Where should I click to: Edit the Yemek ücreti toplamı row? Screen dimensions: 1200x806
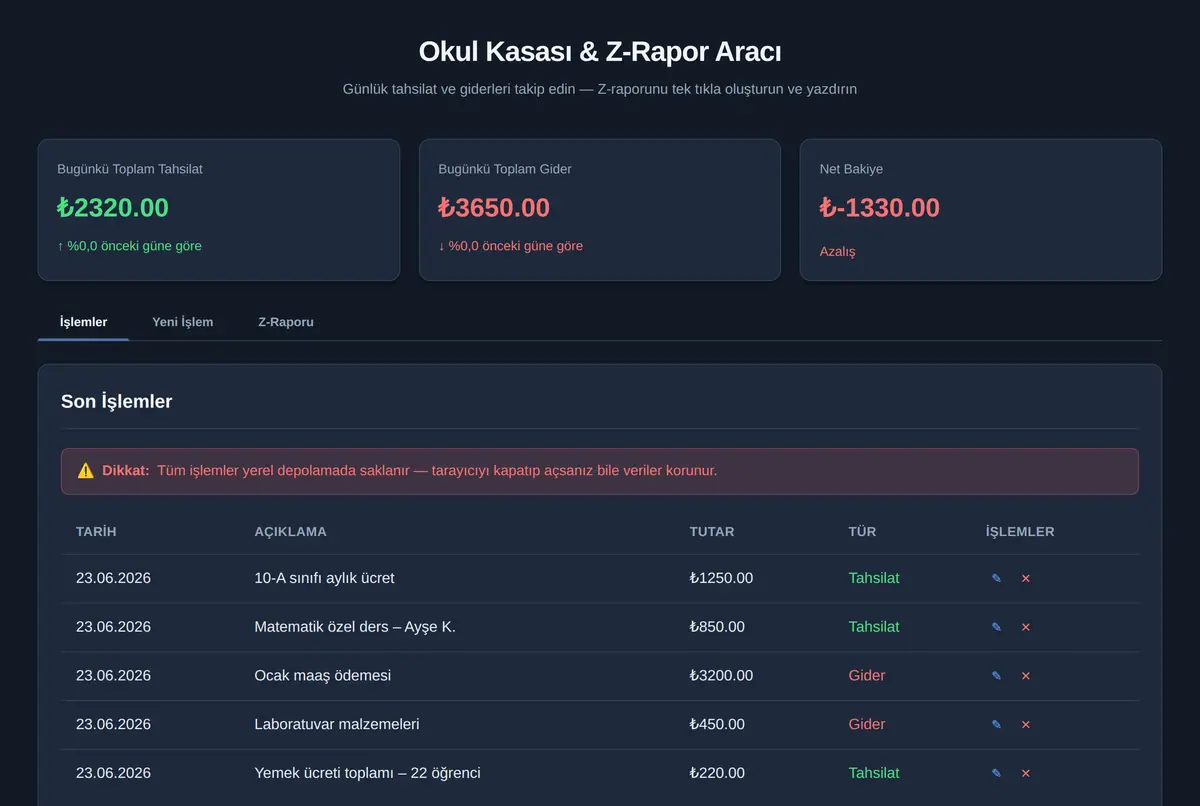click(x=996, y=773)
